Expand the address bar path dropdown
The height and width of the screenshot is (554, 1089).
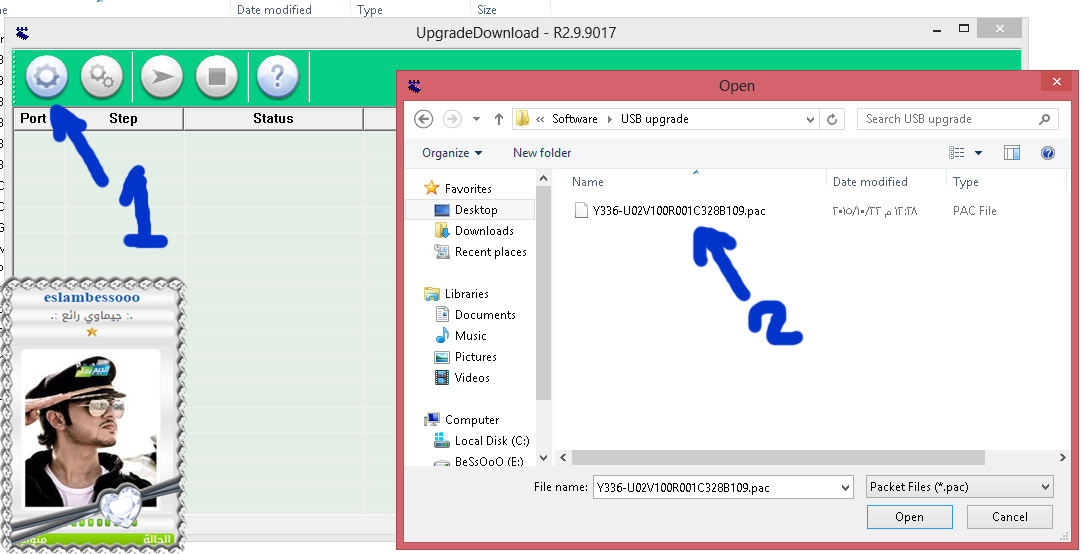(810, 119)
